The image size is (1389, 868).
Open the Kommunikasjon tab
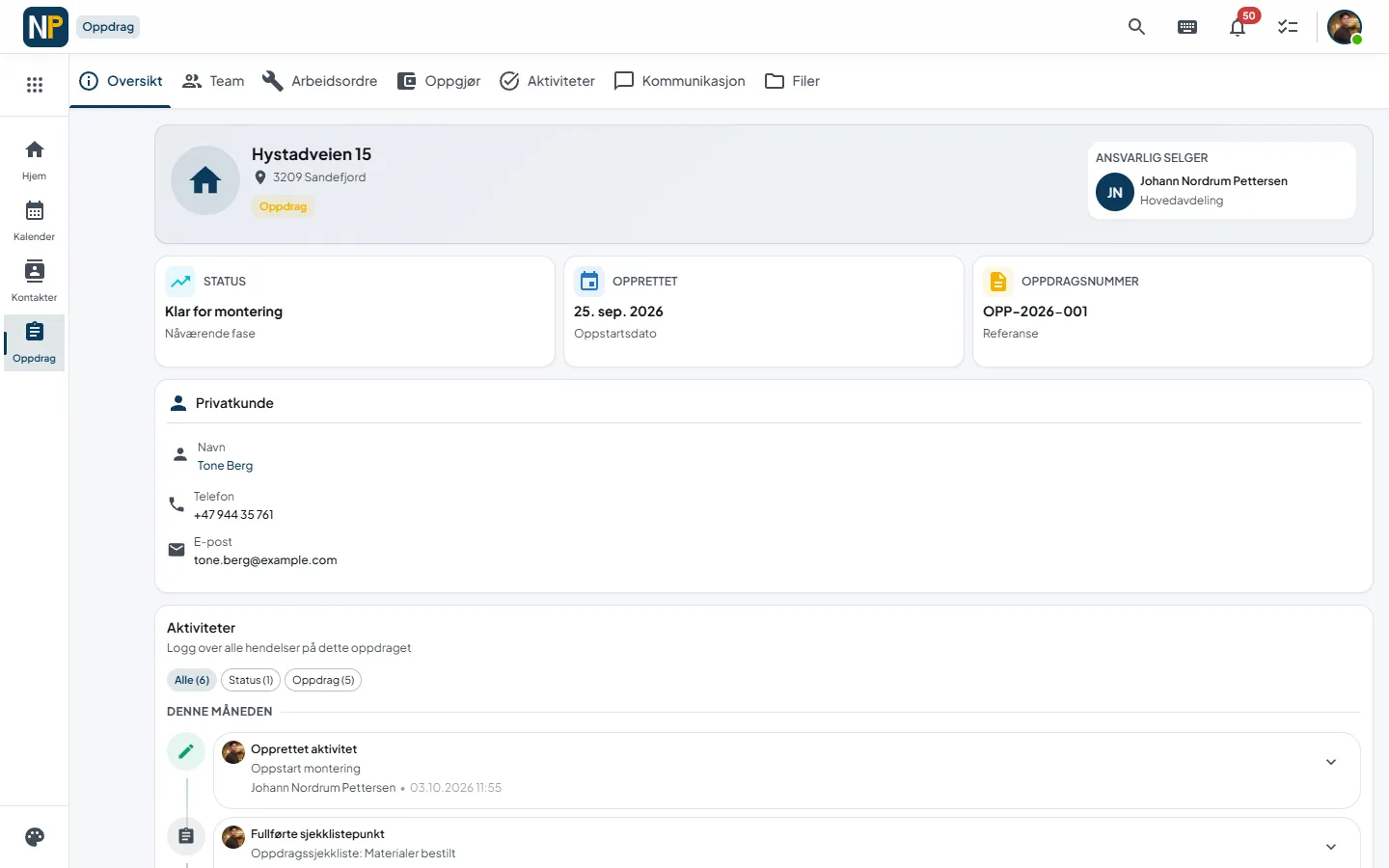(x=680, y=81)
